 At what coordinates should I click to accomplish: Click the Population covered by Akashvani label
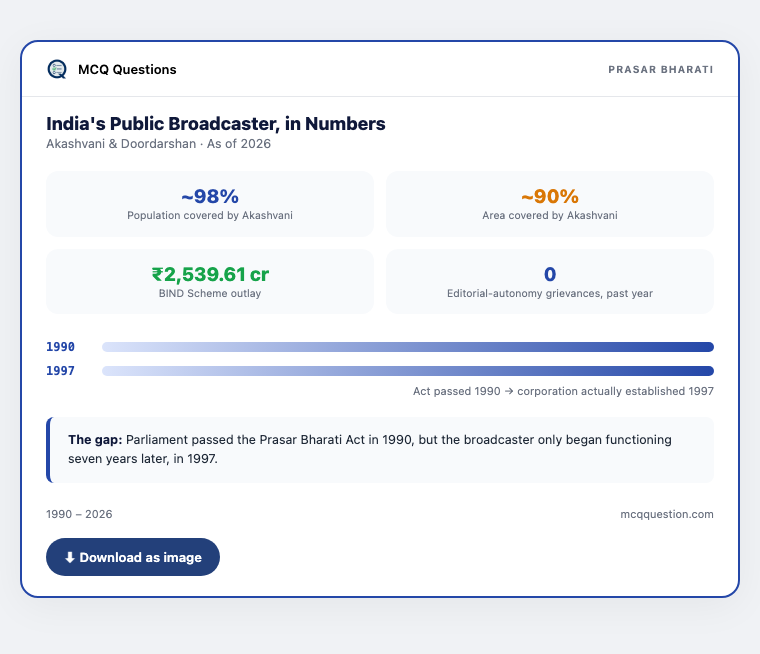coord(210,215)
